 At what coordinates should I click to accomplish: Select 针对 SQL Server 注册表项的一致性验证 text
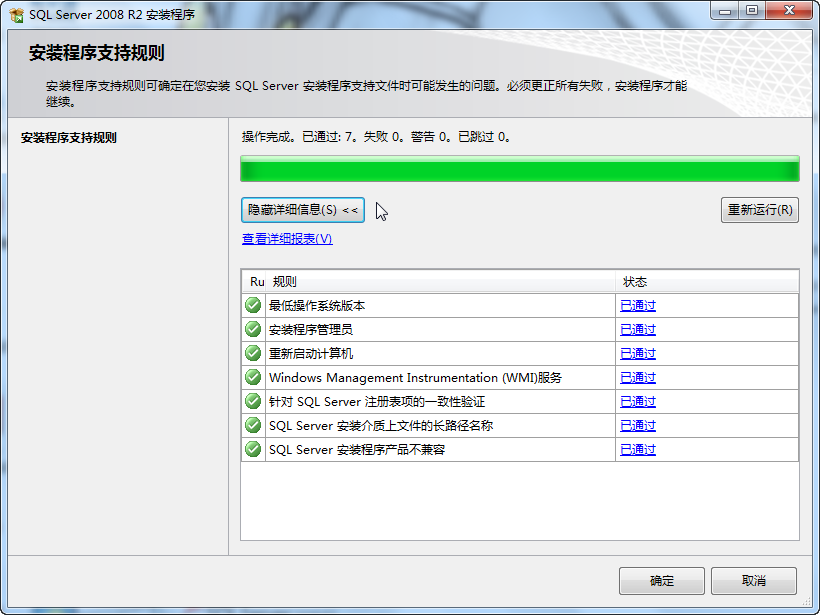[x=377, y=402]
